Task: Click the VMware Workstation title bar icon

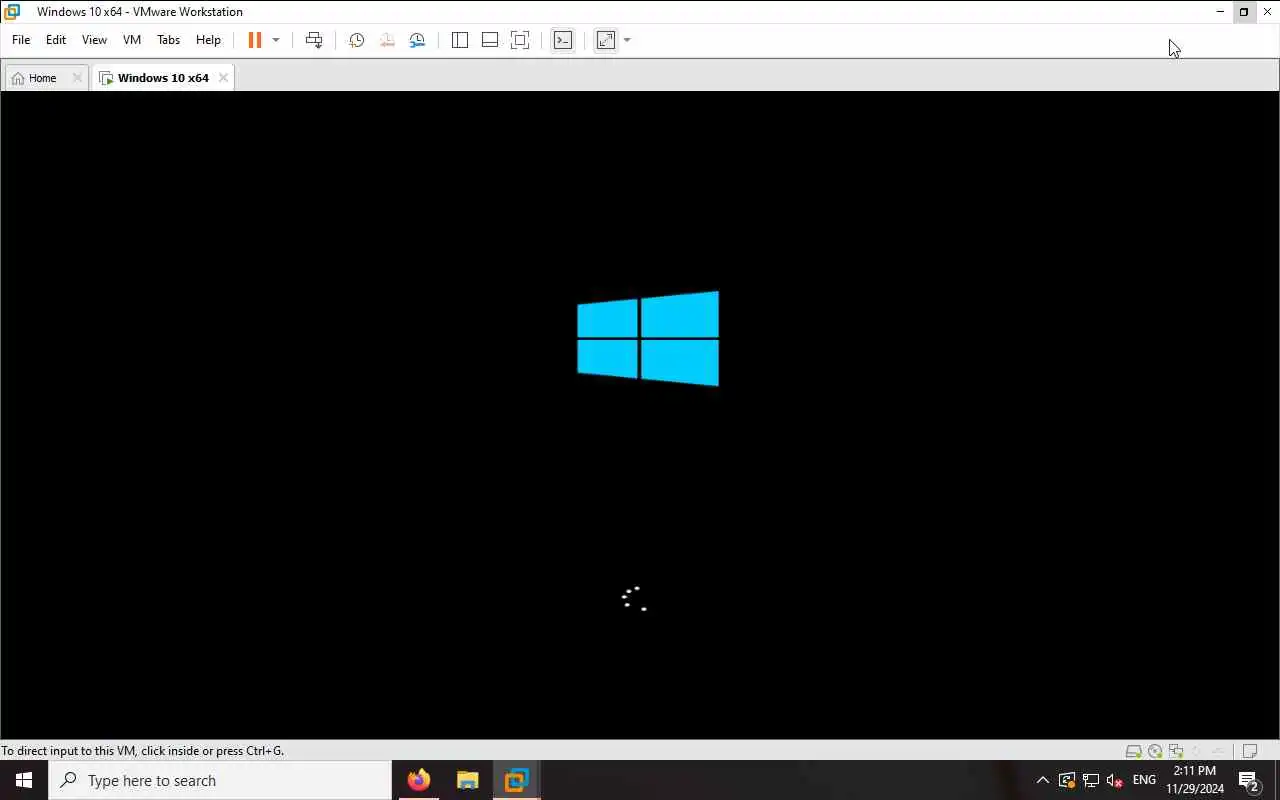Action: (x=12, y=12)
